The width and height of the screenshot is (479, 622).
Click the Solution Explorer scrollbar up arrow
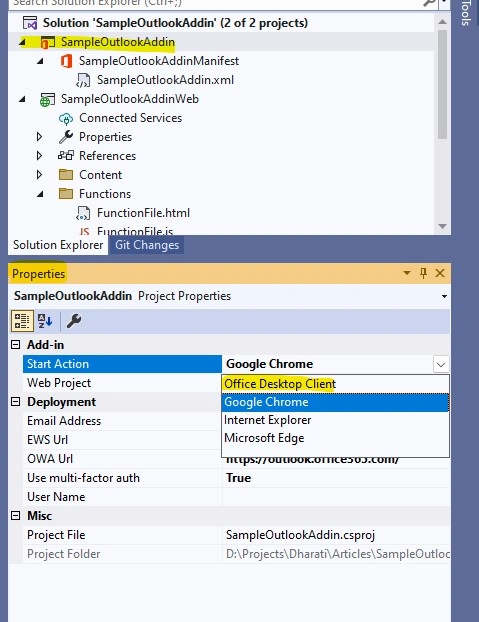coord(443,22)
